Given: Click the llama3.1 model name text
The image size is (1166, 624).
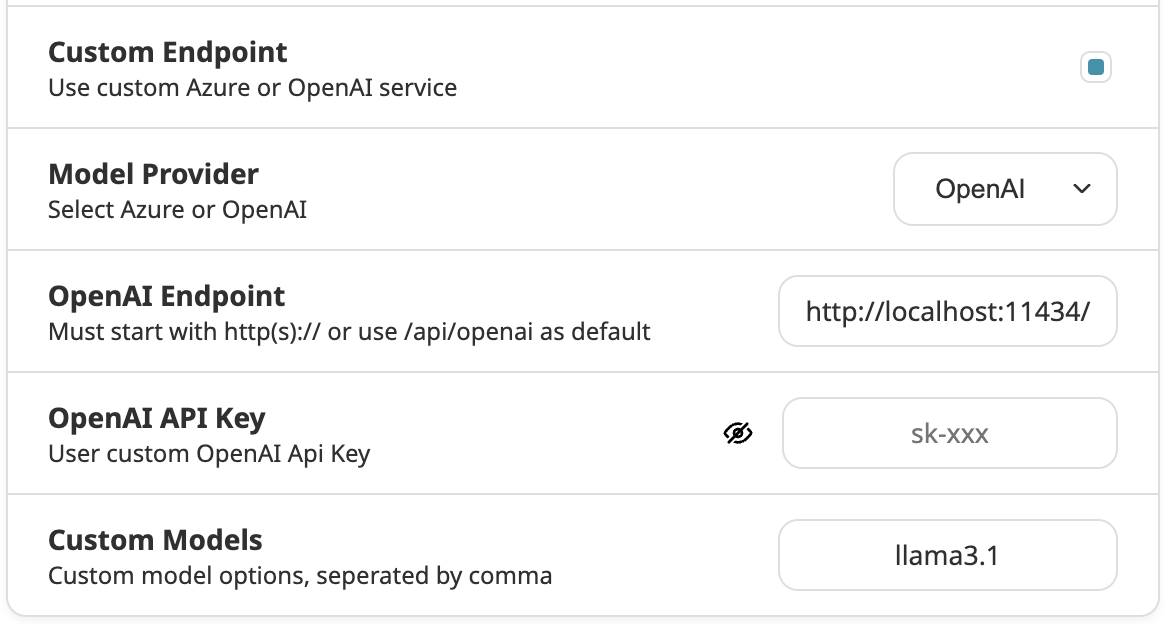Looking at the screenshot, I should pyautogui.click(x=947, y=555).
